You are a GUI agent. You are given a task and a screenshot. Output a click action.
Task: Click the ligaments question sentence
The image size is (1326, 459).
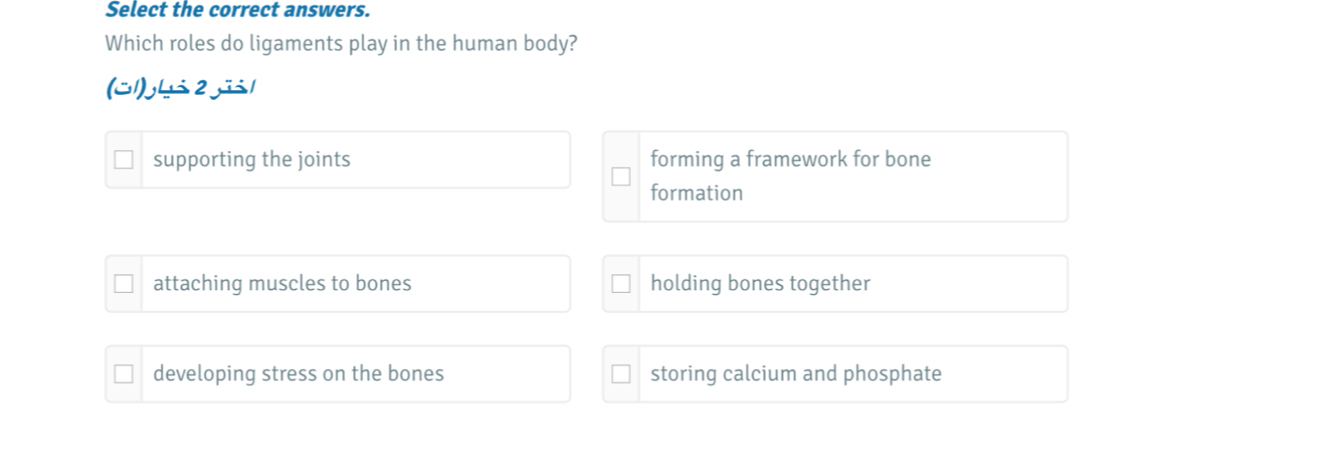(341, 45)
